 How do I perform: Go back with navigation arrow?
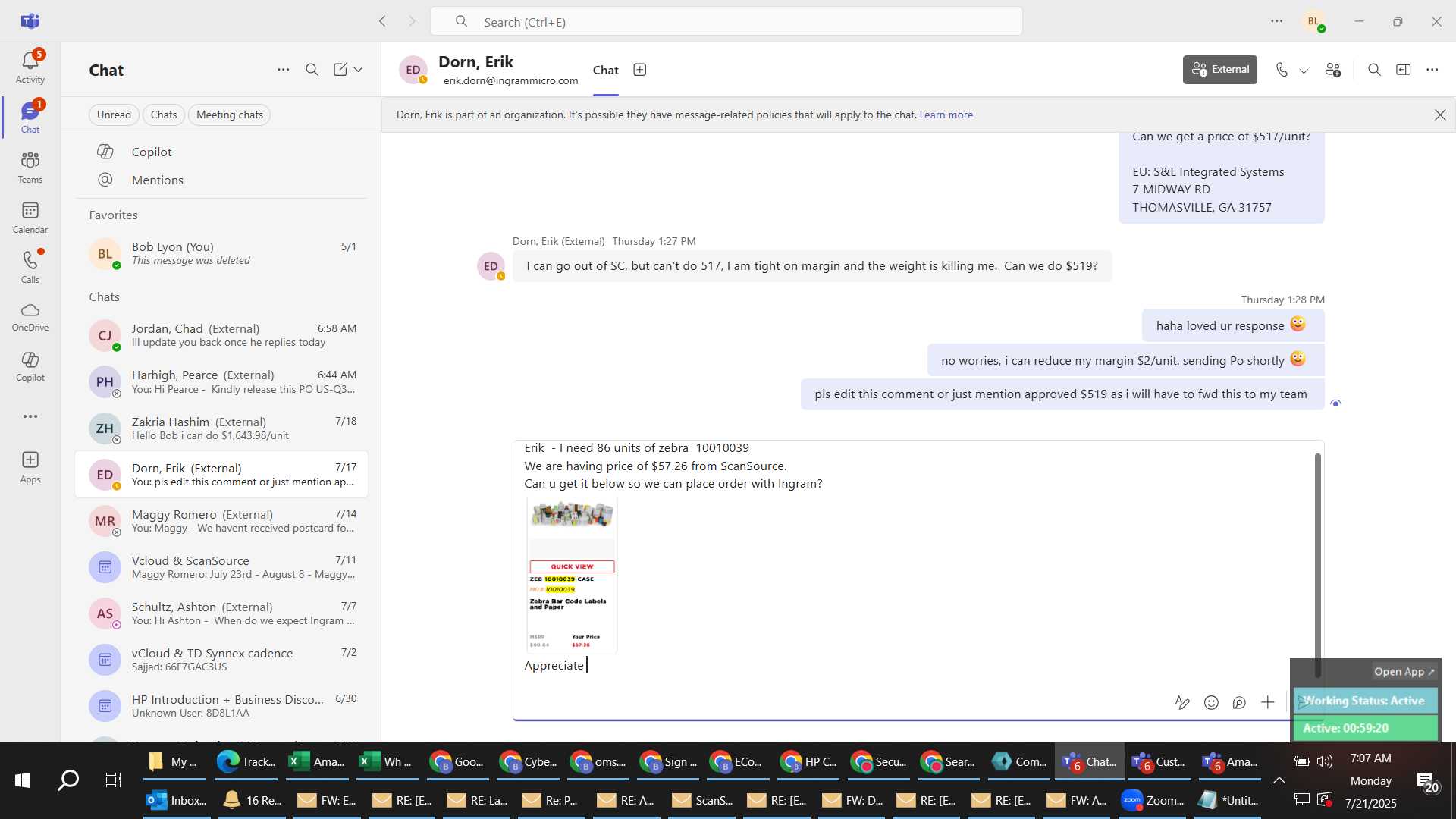click(382, 21)
